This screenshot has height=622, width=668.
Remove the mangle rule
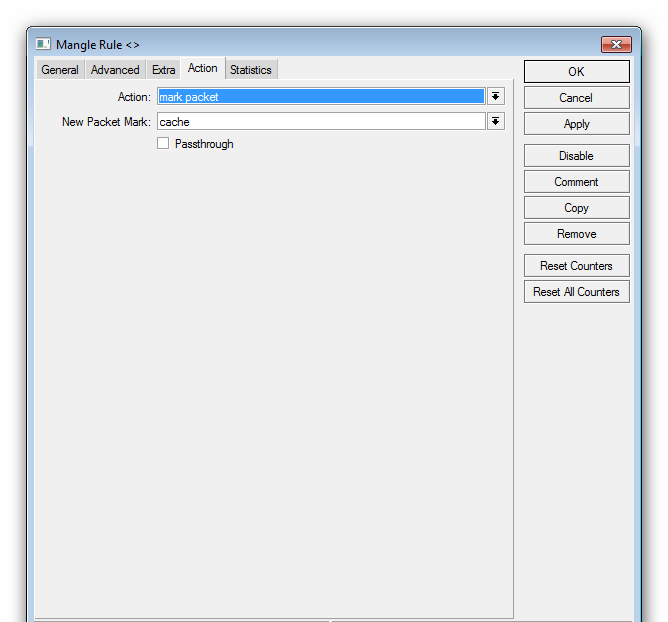click(x=576, y=234)
